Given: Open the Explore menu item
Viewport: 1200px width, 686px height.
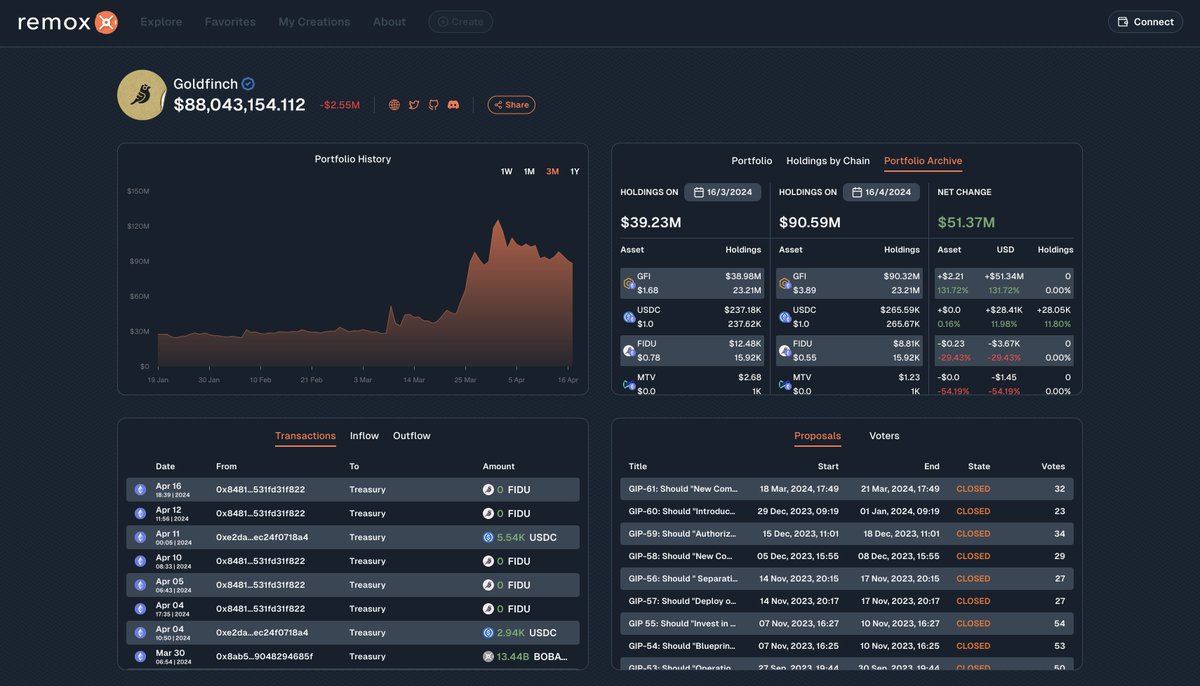Looking at the screenshot, I should [160, 20].
